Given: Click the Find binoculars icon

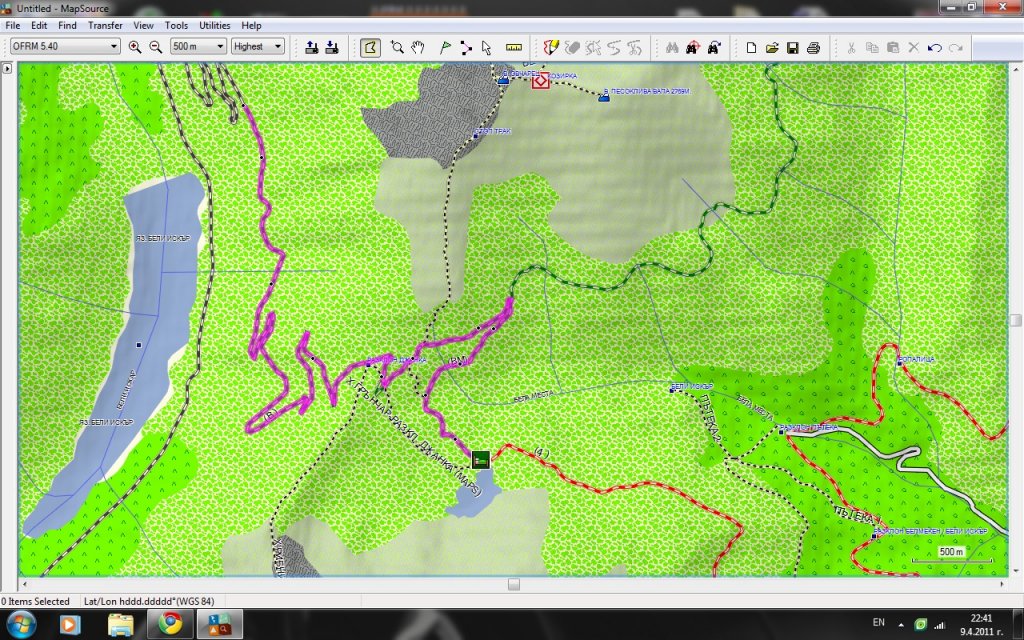Looking at the screenshot, I should point(672,47).
